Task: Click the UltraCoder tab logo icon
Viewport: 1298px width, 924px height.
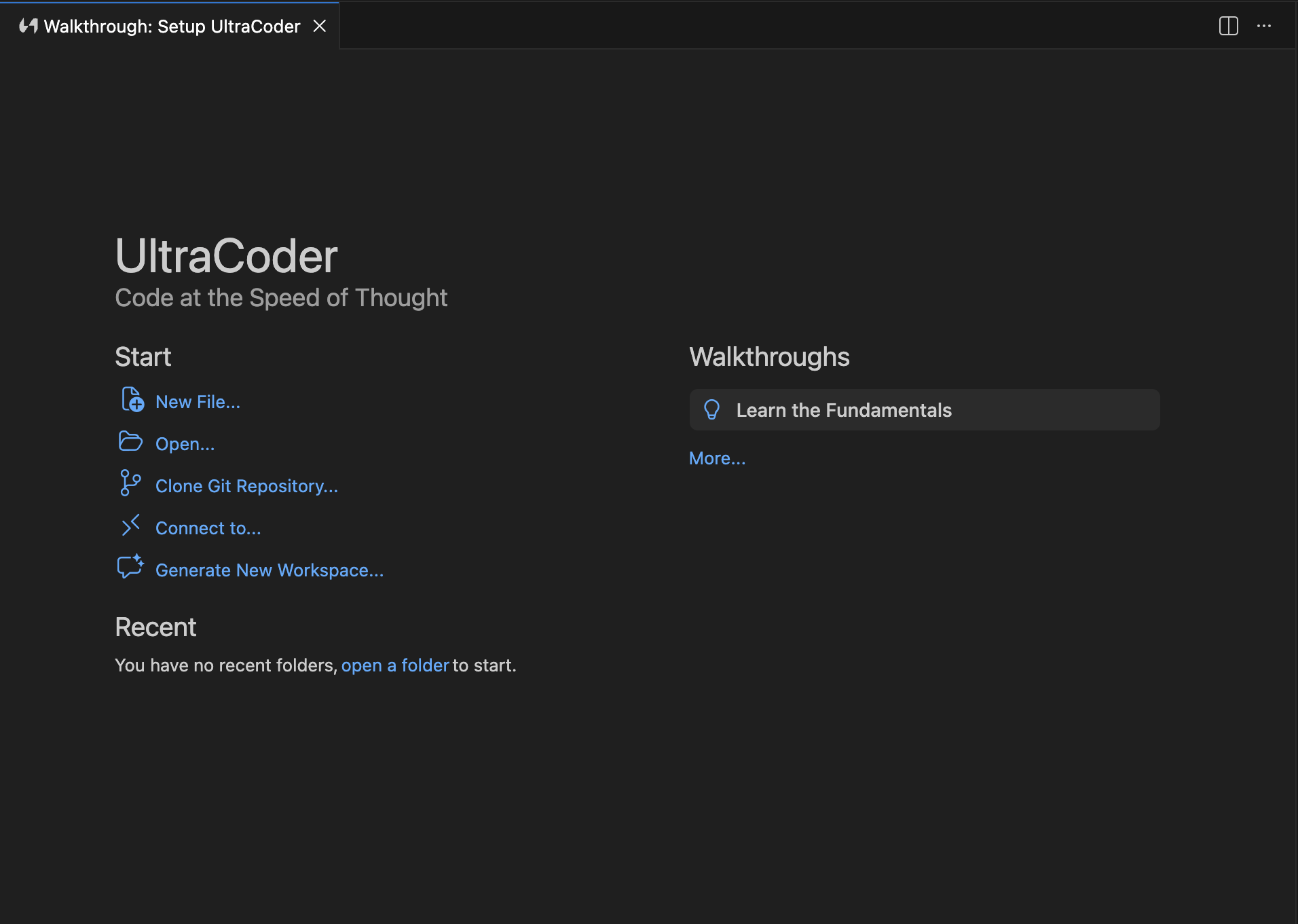Action: tap(28, 26)
